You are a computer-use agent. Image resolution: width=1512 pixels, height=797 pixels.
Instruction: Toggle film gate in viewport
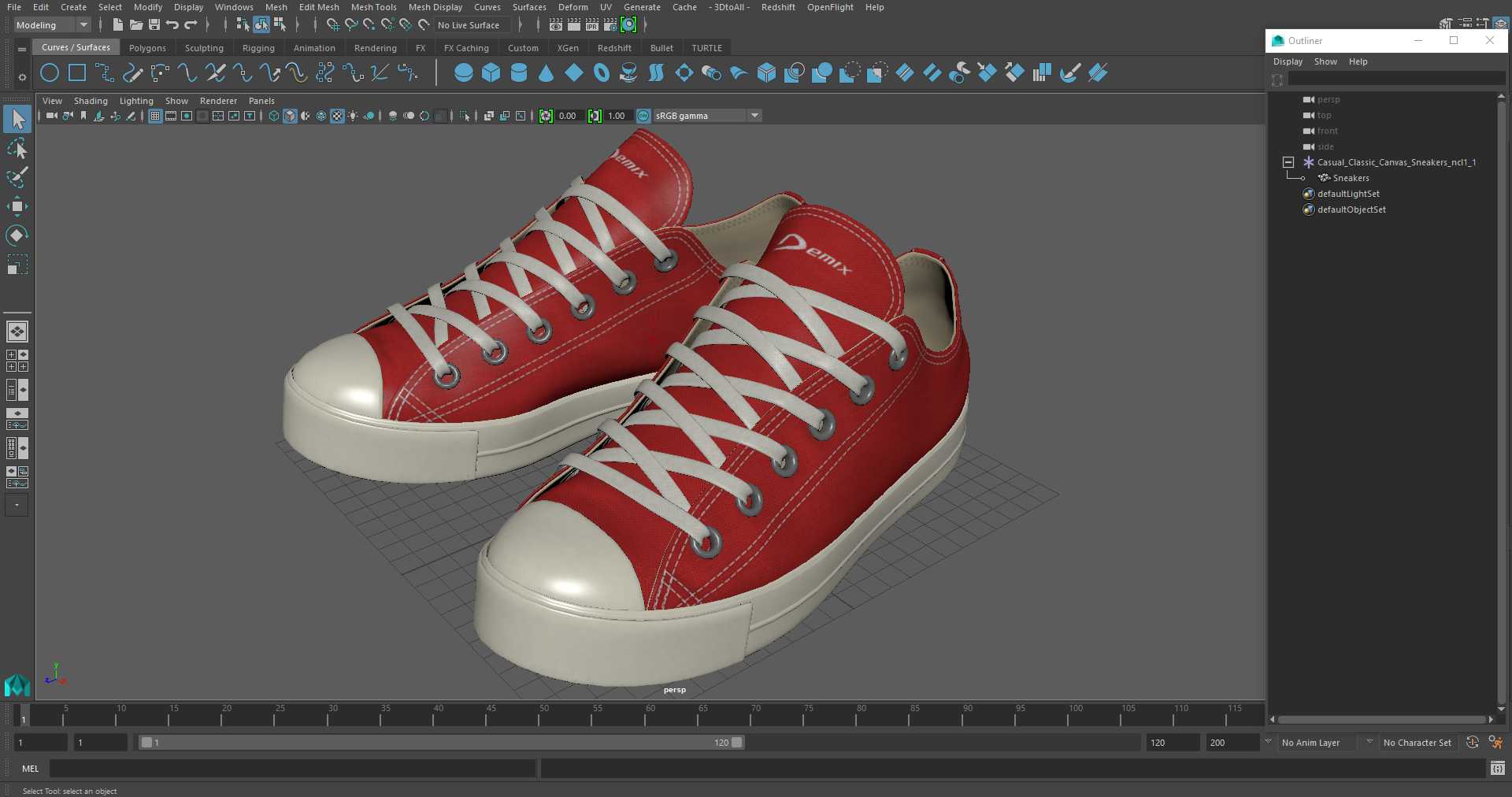pyautogui.click(x=171, y=116)
